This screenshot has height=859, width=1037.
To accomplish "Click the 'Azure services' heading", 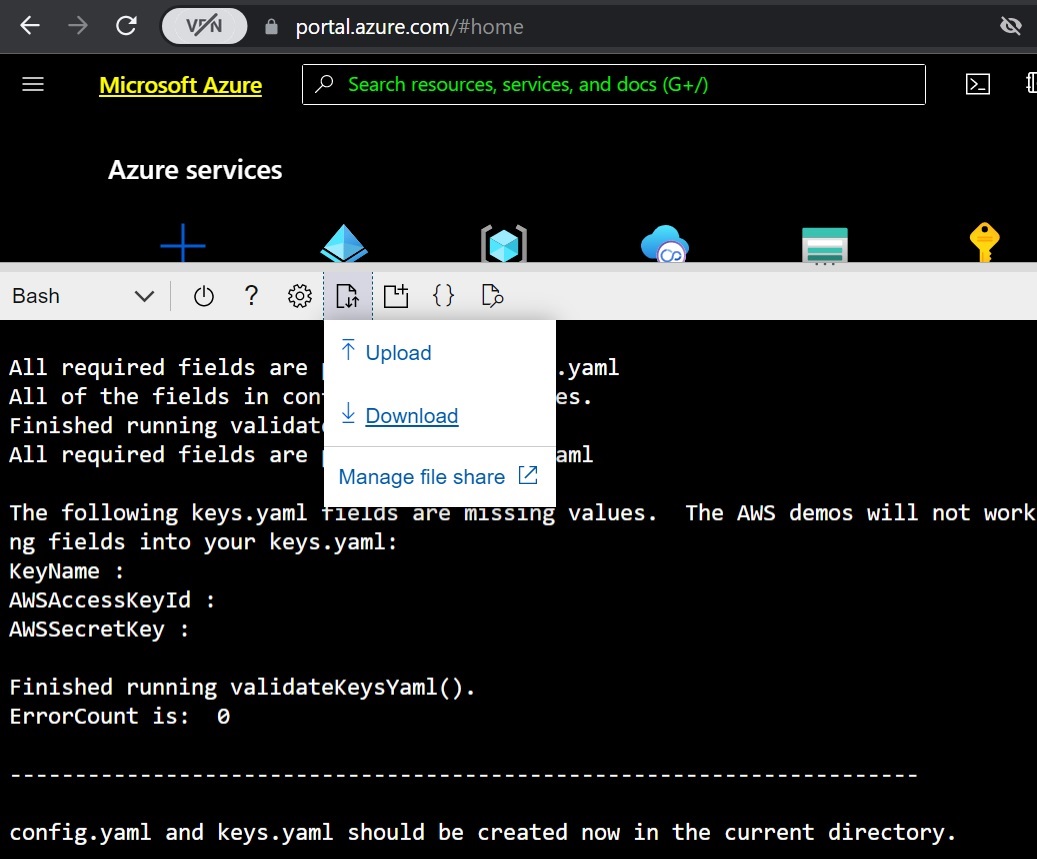I will (x=195, y=170).
